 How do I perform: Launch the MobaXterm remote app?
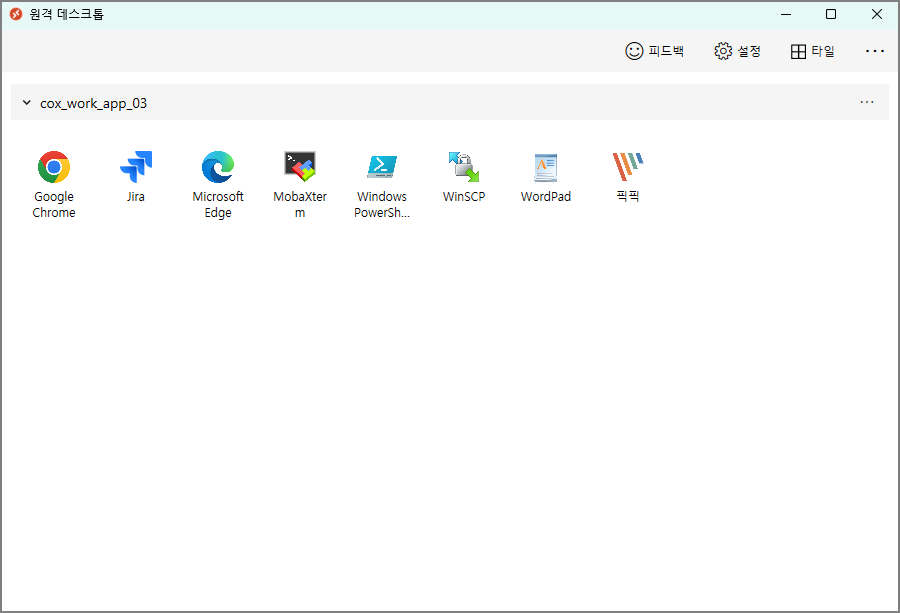(x=300, y=184)
